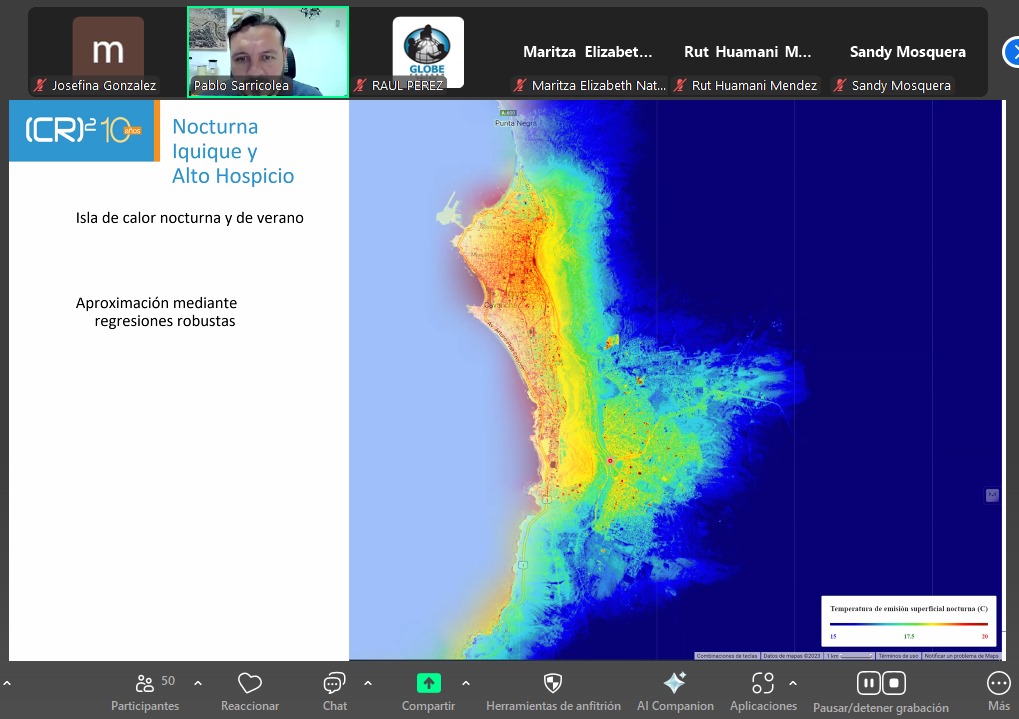Select Pablo Sarricolea's video thumbnail

[x=268, y=52]
